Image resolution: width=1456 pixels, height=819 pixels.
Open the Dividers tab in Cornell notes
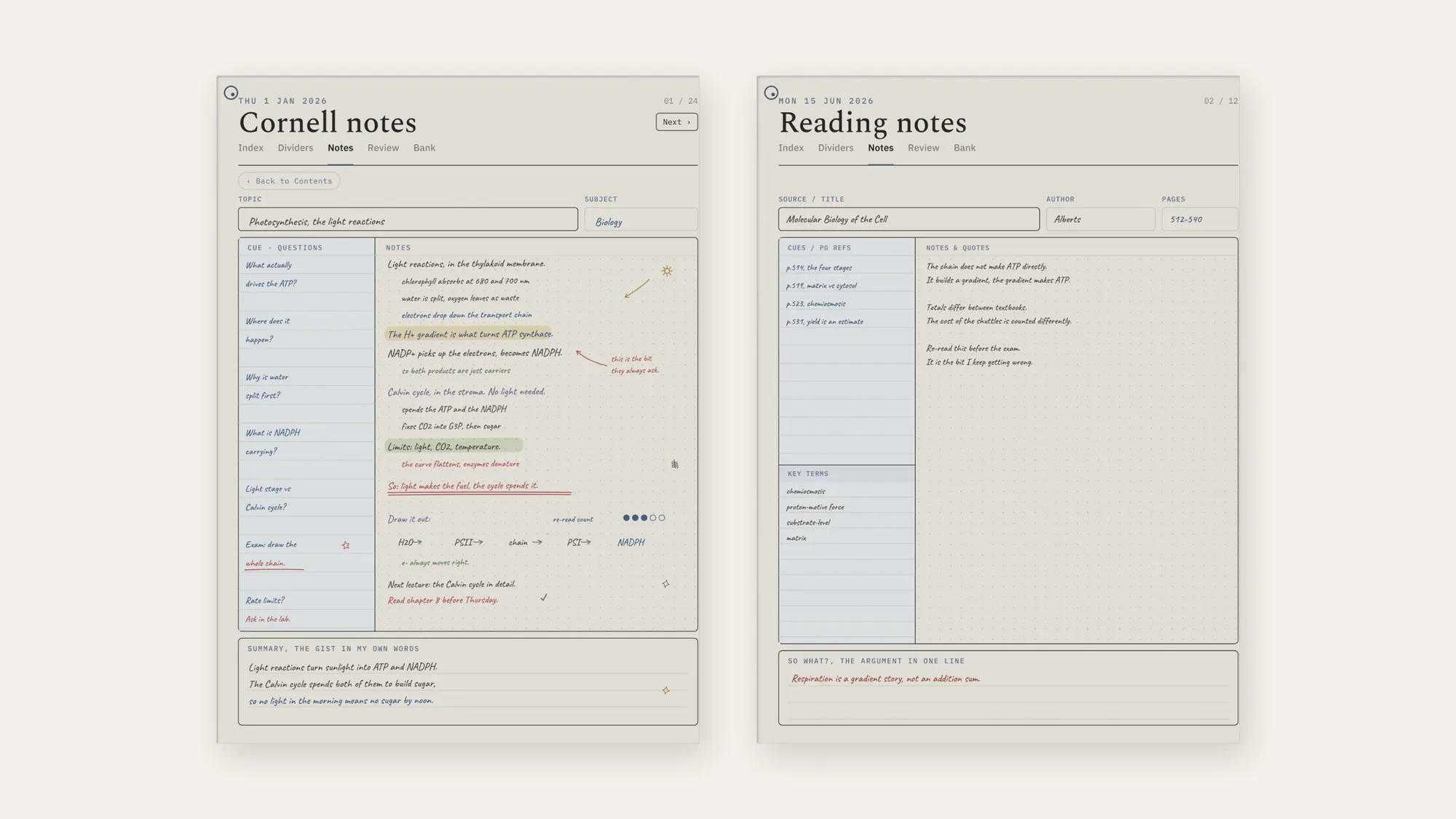[x=295, y=148]
